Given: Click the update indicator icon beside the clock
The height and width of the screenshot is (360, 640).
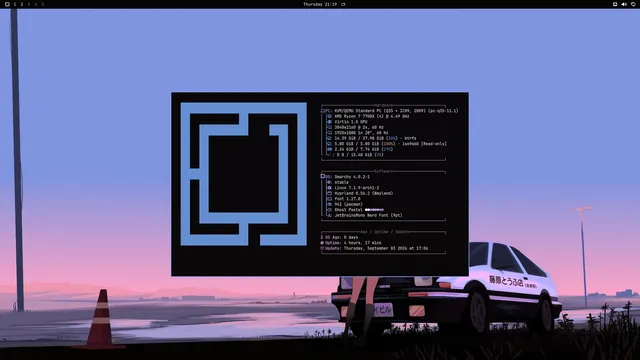Looking at the screenshot, I should [x=343, y=4].
